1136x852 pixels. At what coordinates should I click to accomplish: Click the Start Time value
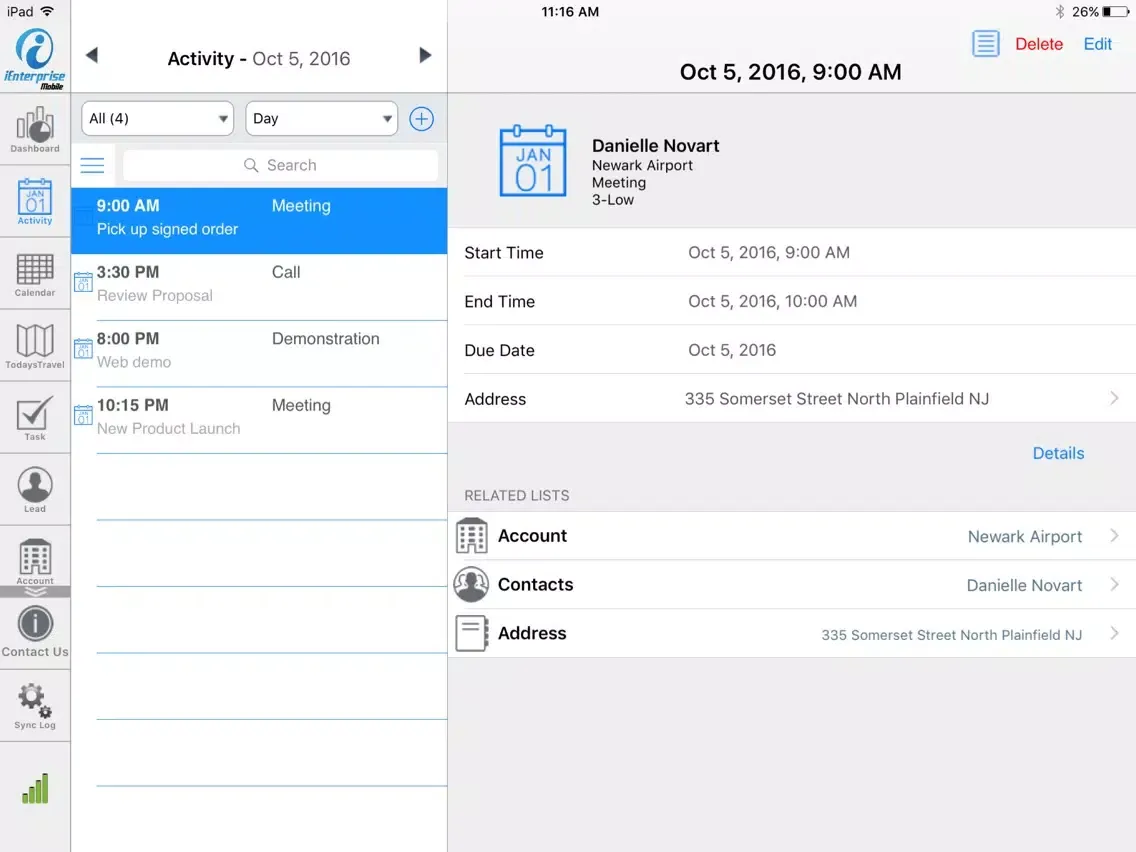point(769,253)
